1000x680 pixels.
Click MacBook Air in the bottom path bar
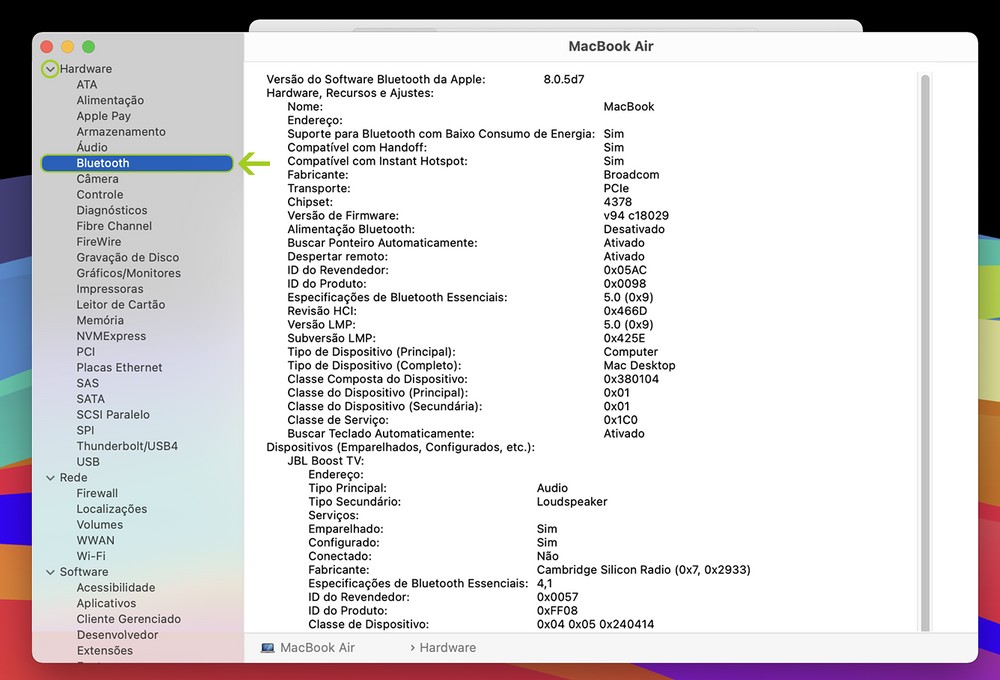click(x=317, y=648)
